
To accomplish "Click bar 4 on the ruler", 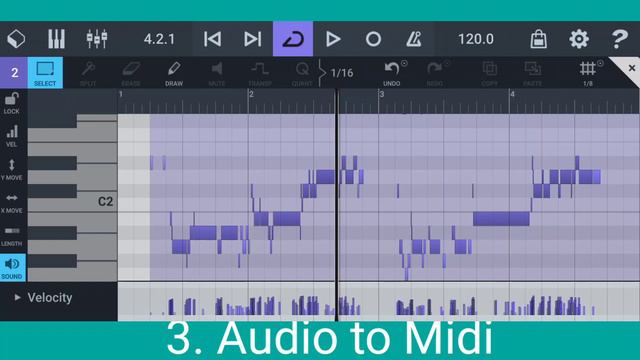I will click(x=512, y=94).
